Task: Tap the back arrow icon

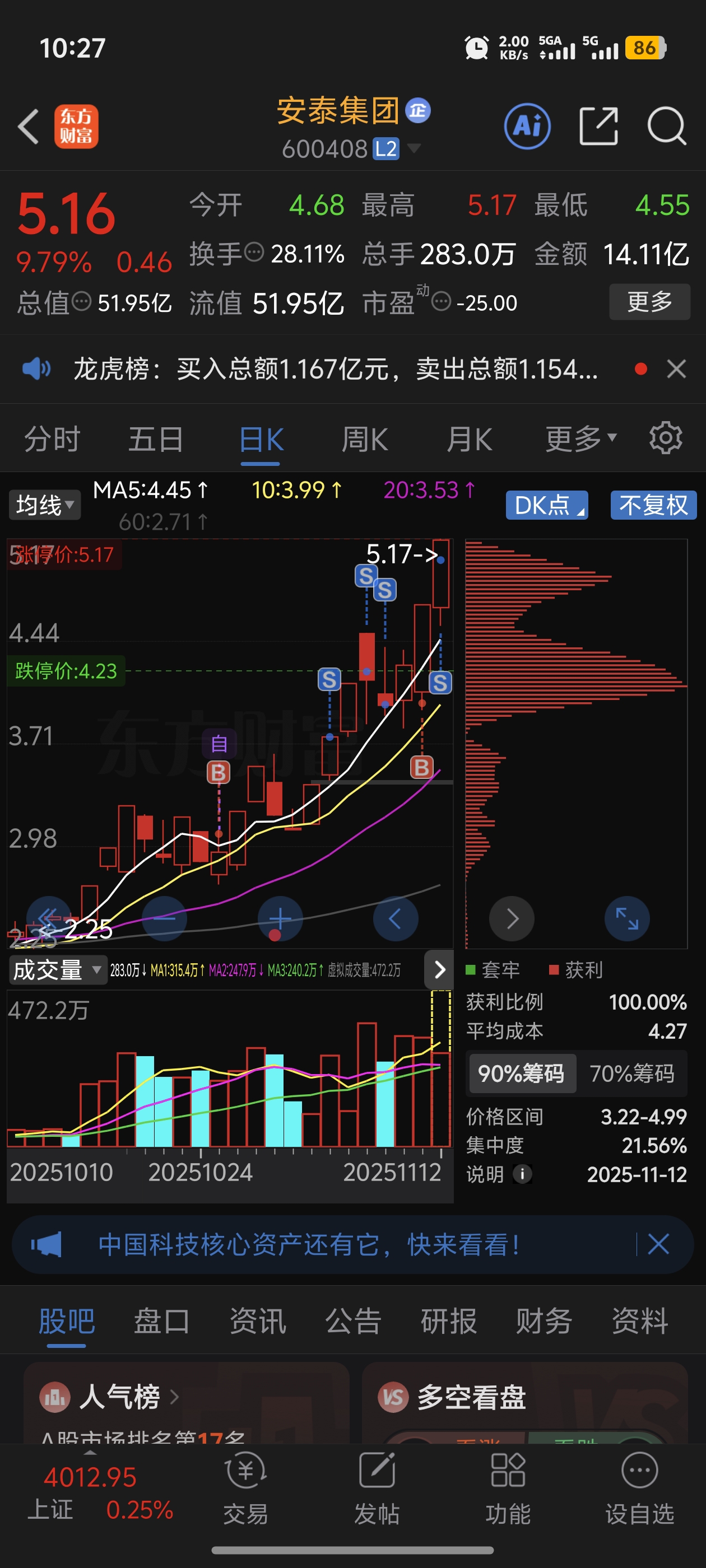Action: pyautogui.click(x=29, y=127)
